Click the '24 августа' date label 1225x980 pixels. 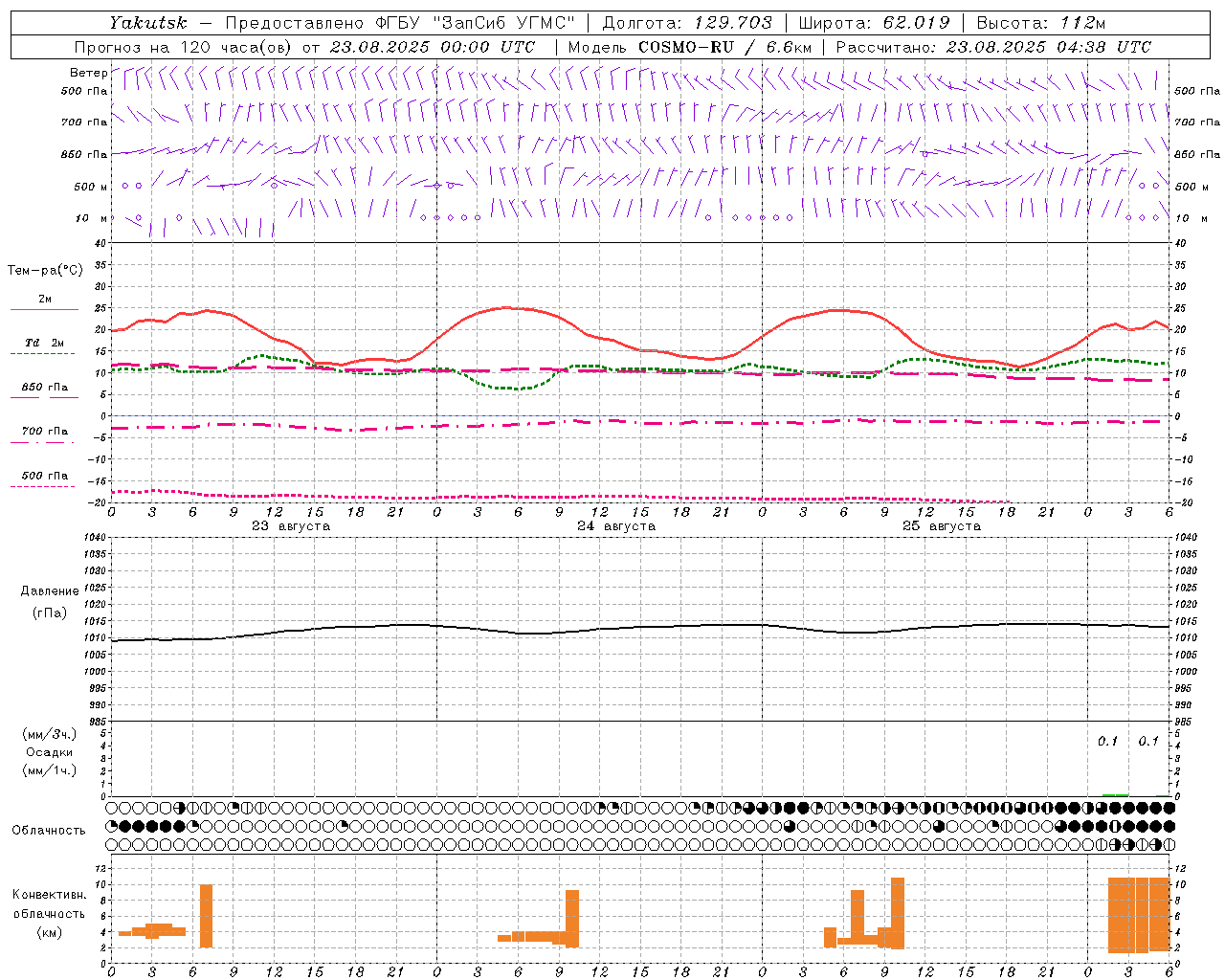coord(616,526)
